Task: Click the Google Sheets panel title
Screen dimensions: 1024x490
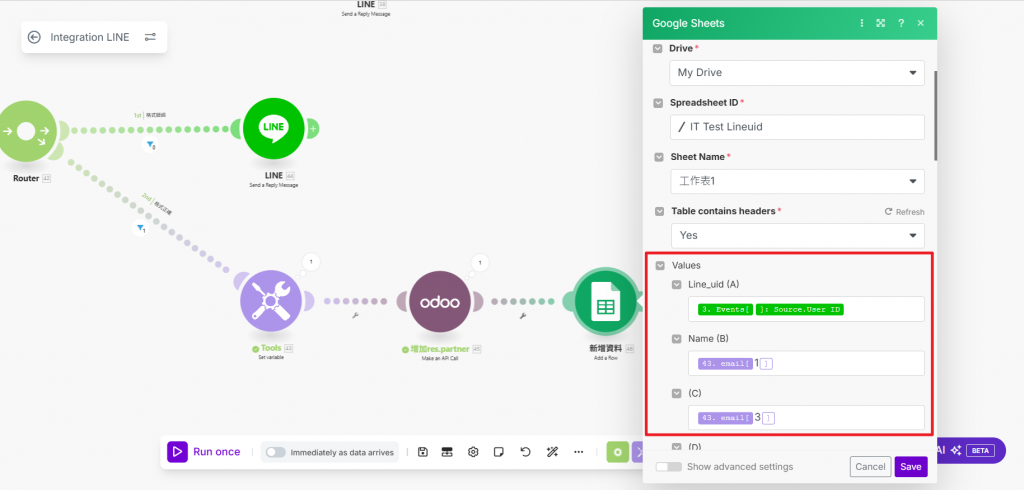Action: coord(688,23)
